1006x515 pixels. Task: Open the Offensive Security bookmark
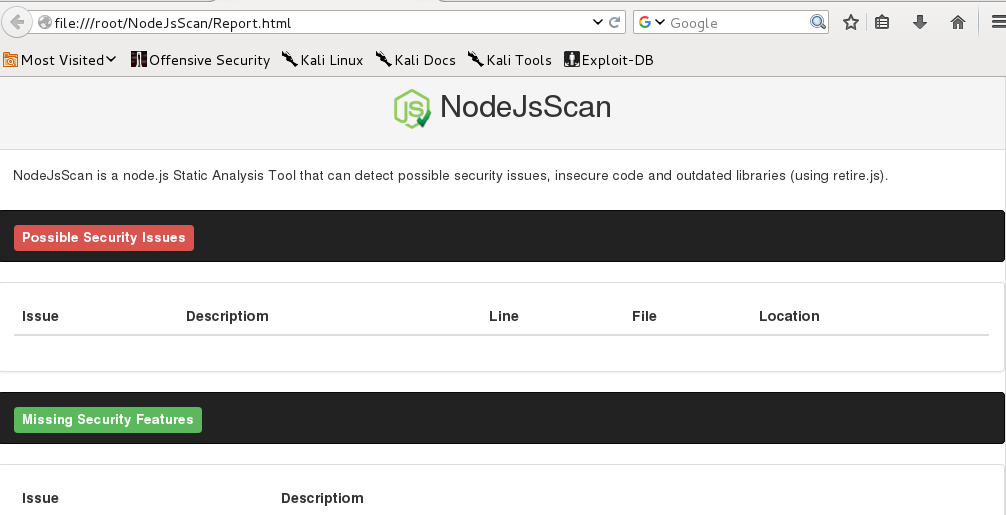pos(200,60)
